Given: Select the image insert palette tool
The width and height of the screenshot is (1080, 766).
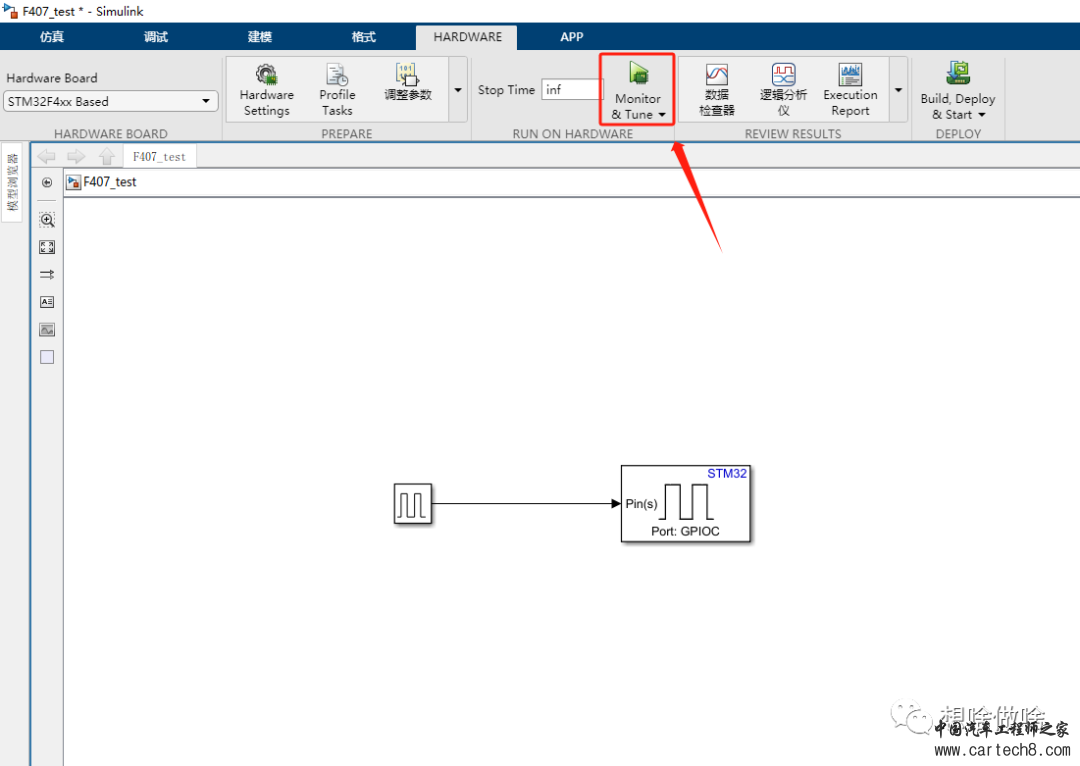Looking at the screenshot, I should [47, 330].
